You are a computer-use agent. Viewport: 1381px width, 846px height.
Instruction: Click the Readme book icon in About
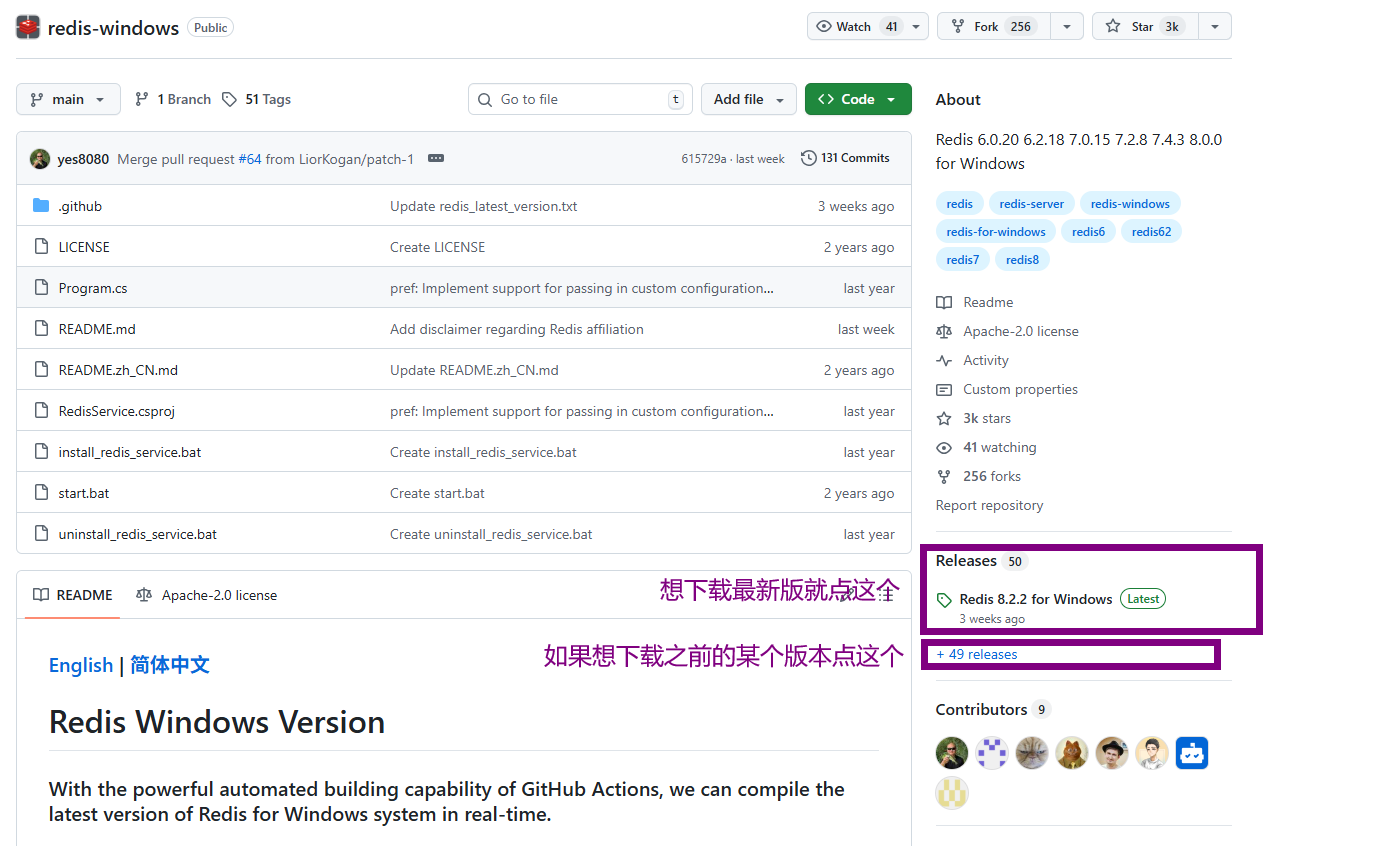click(x=944, y=302)
